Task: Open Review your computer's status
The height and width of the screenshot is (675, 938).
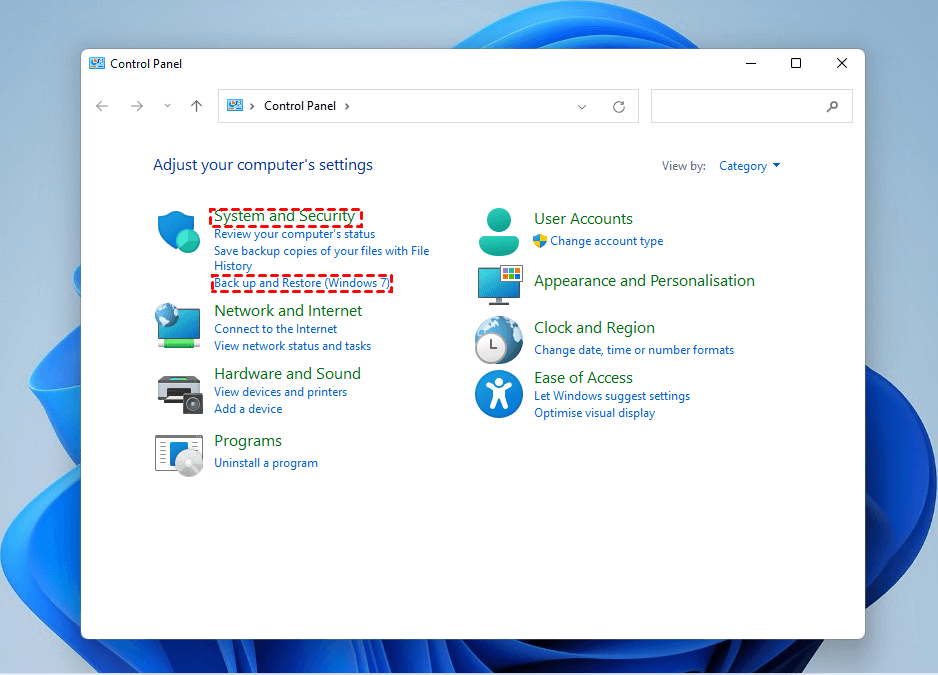Action: [x=294, y=234]
